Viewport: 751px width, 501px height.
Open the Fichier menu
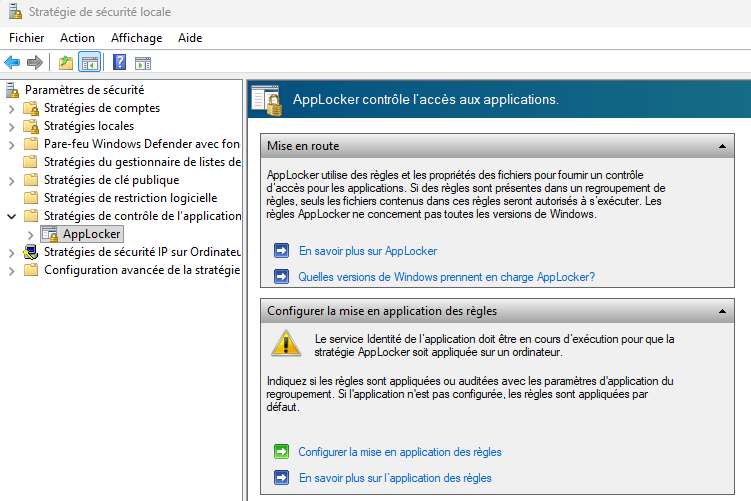pos(26,38)
